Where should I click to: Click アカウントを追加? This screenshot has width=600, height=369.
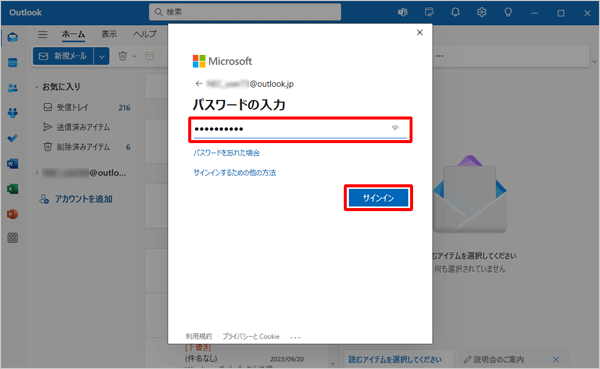point(76,199)
